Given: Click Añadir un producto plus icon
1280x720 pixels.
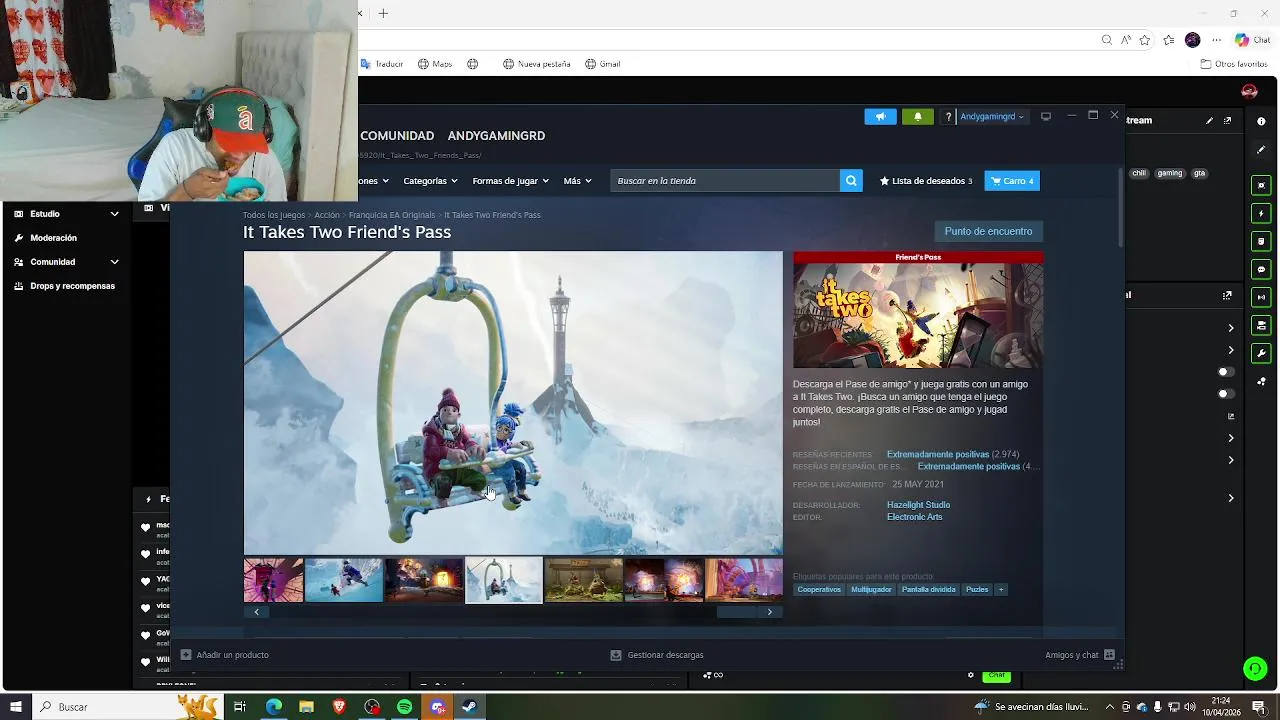Looking at the screenshot, I should pos(186,655).
